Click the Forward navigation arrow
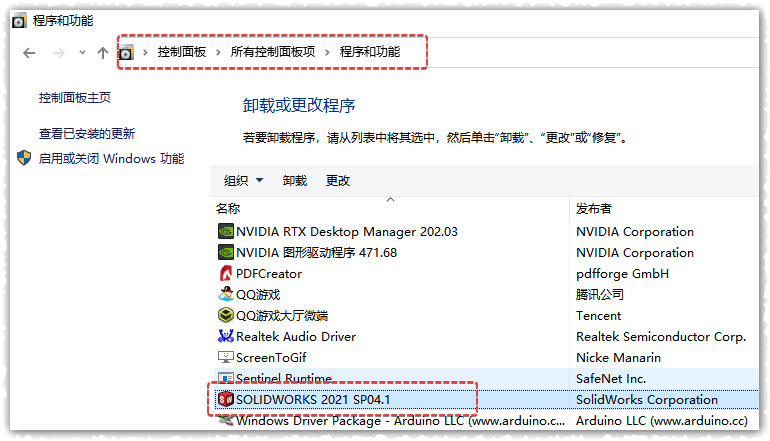This screenshot has width=770, height=441. [x=58, y=53]
